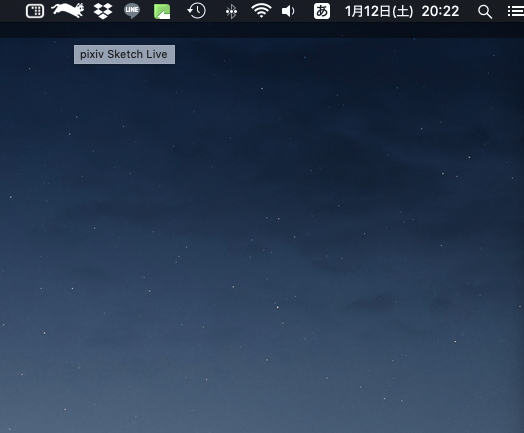Open the Wi-Fi status menu
This screenshot has height=433, width=524.
(x=261, y=10)
